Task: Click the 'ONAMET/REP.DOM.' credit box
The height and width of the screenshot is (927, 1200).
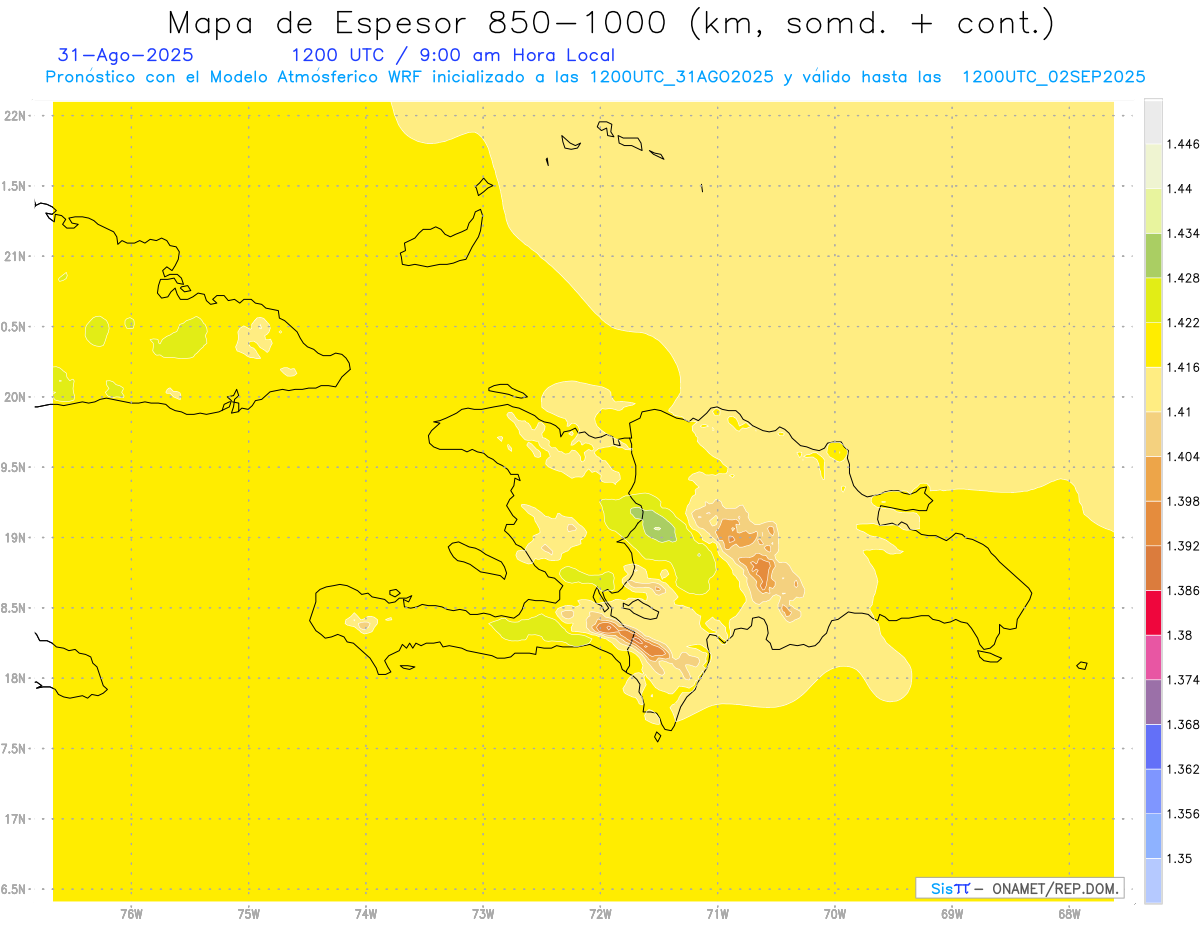Action: coord(1020,888)
